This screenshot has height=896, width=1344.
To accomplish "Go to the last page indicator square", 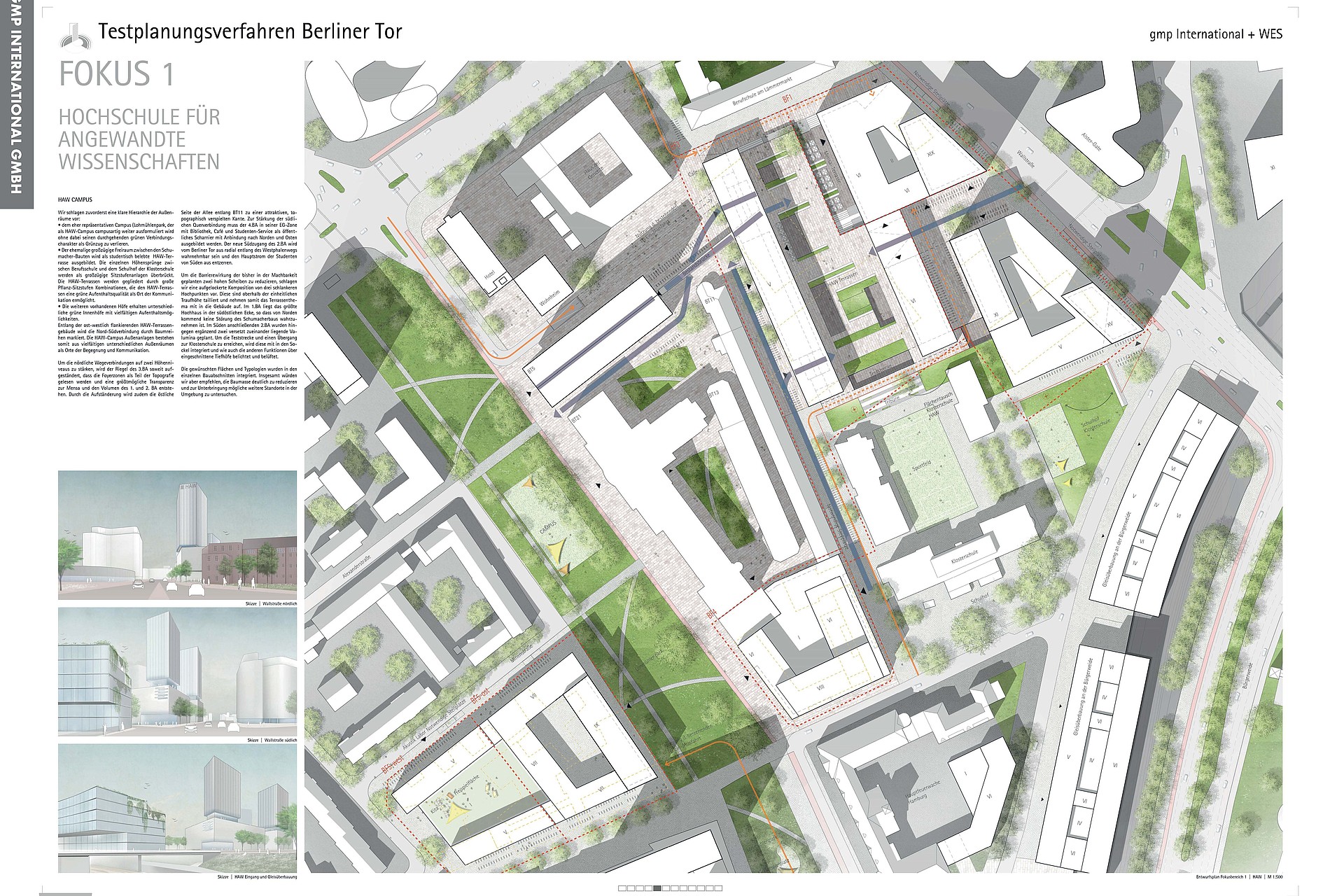I will pyautogui.click(x=718, y=888).
